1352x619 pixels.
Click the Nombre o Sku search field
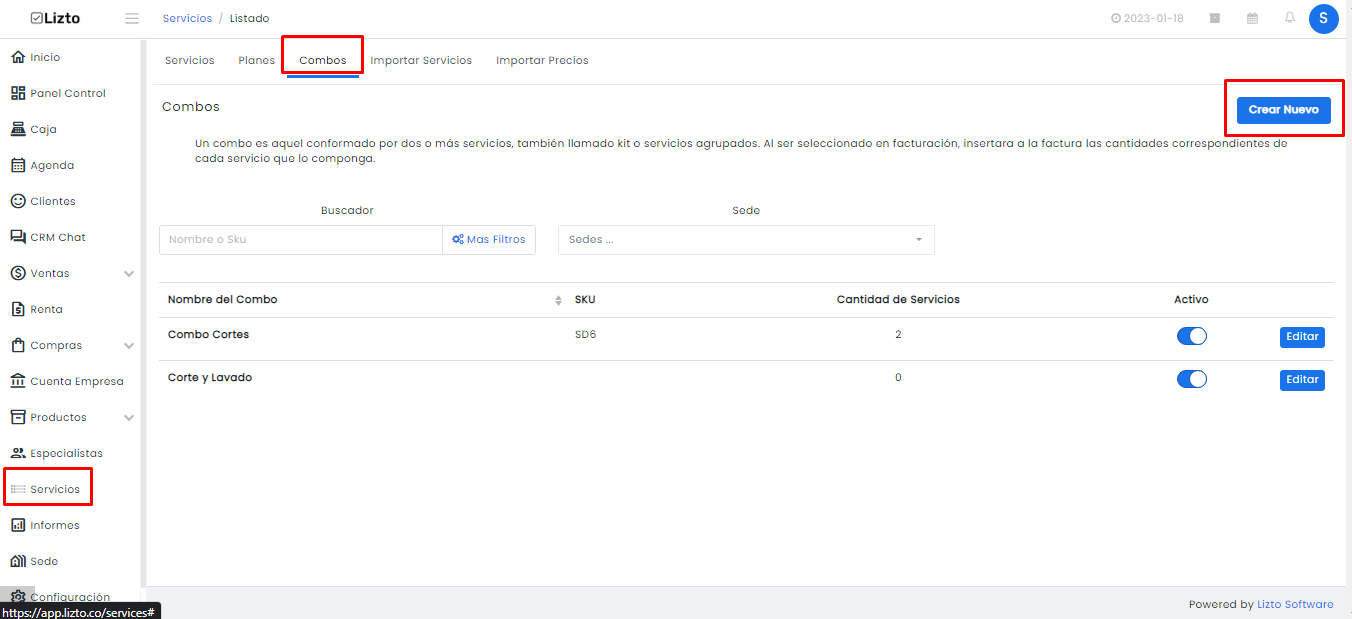pos(300,240)
